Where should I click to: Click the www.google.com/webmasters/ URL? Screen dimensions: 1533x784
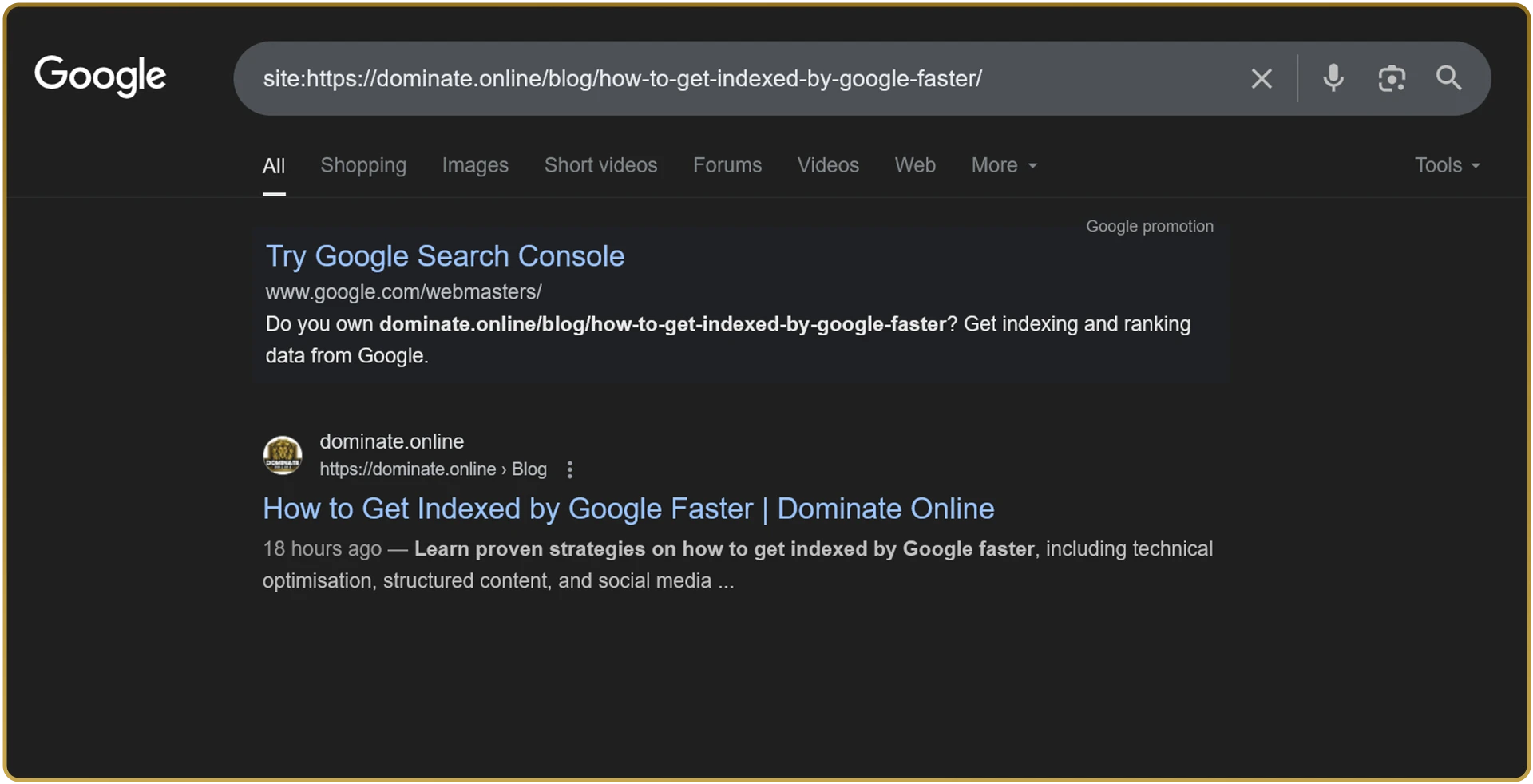click(403, 292)
